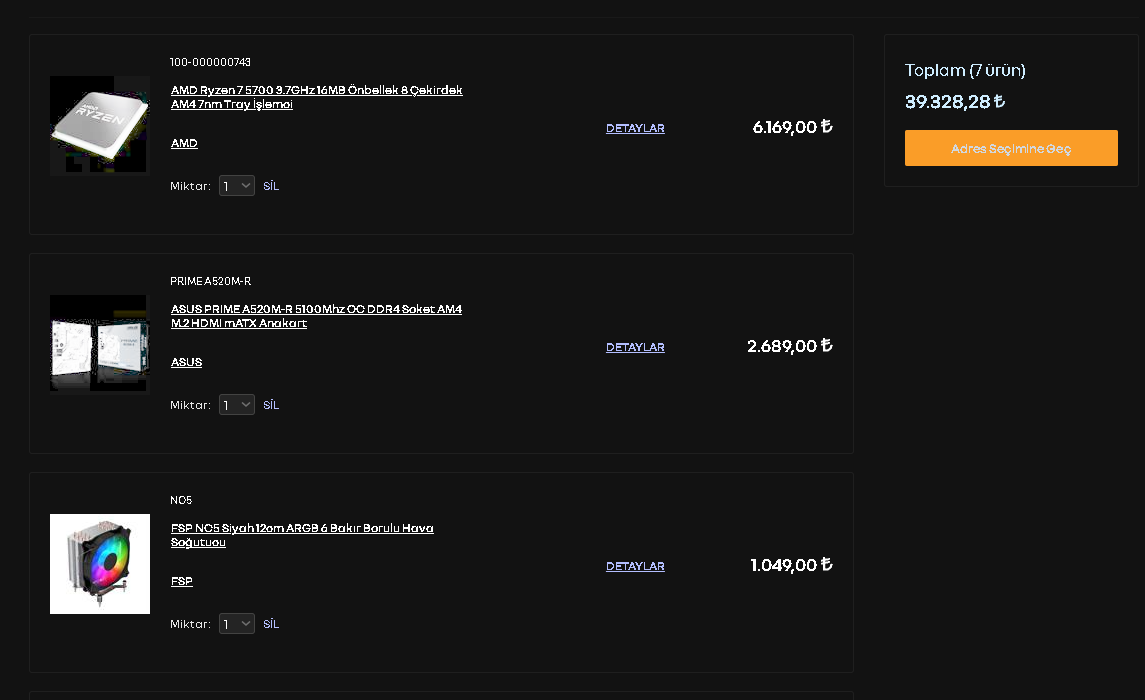
Task: Go to AMD brand page link
Action: (184, 143)
